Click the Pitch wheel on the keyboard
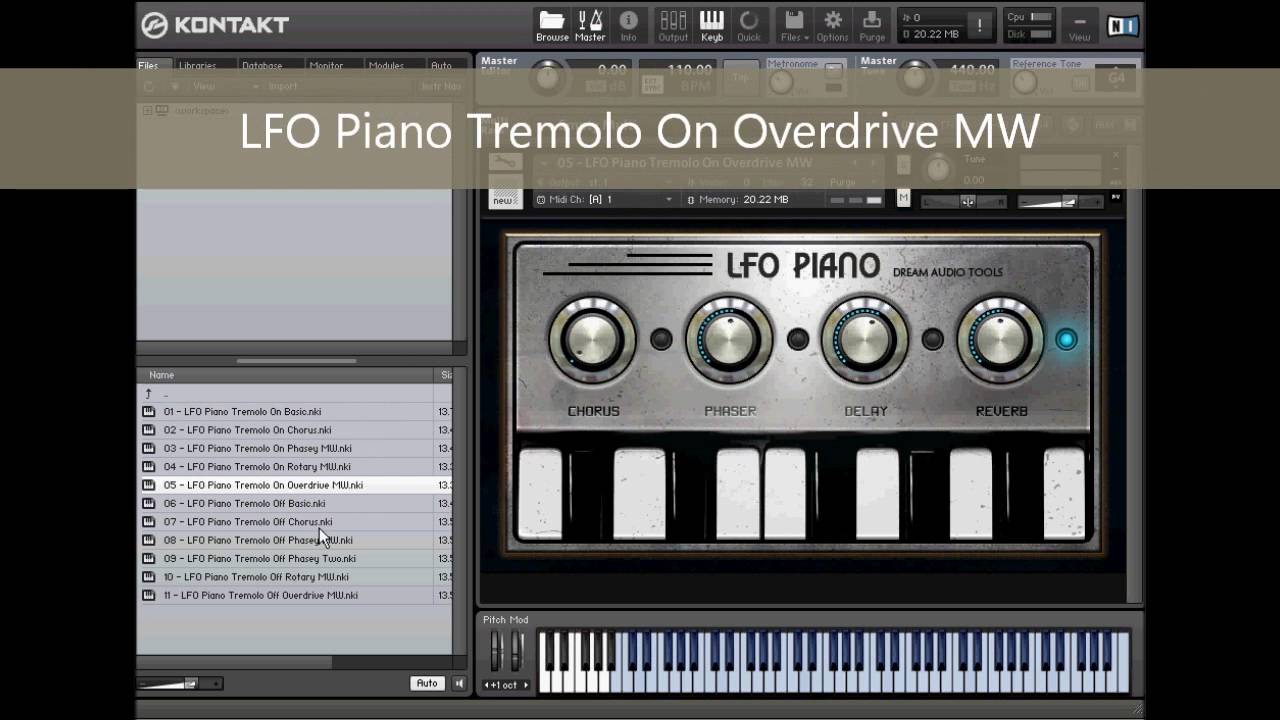This screenshot has width=1280, height=720. [x=494, y=651]
